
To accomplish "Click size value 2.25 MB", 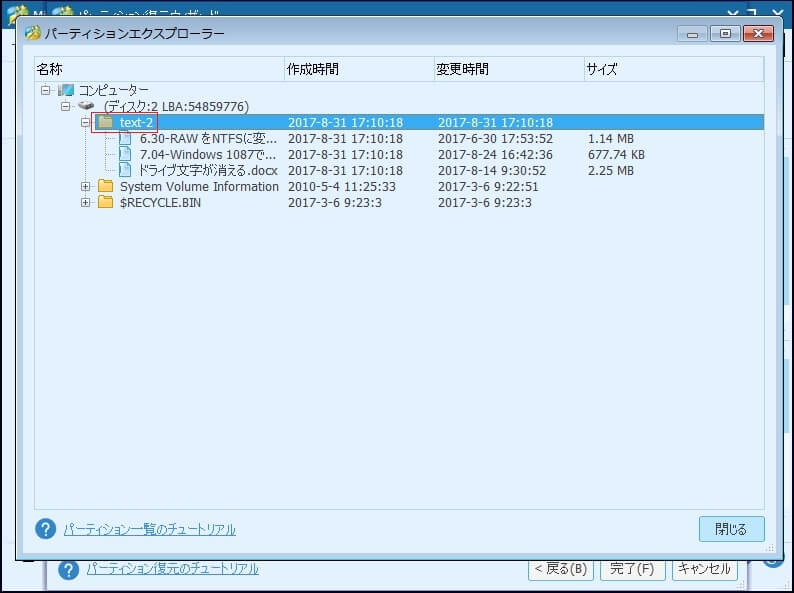I will tap(611, 171).
